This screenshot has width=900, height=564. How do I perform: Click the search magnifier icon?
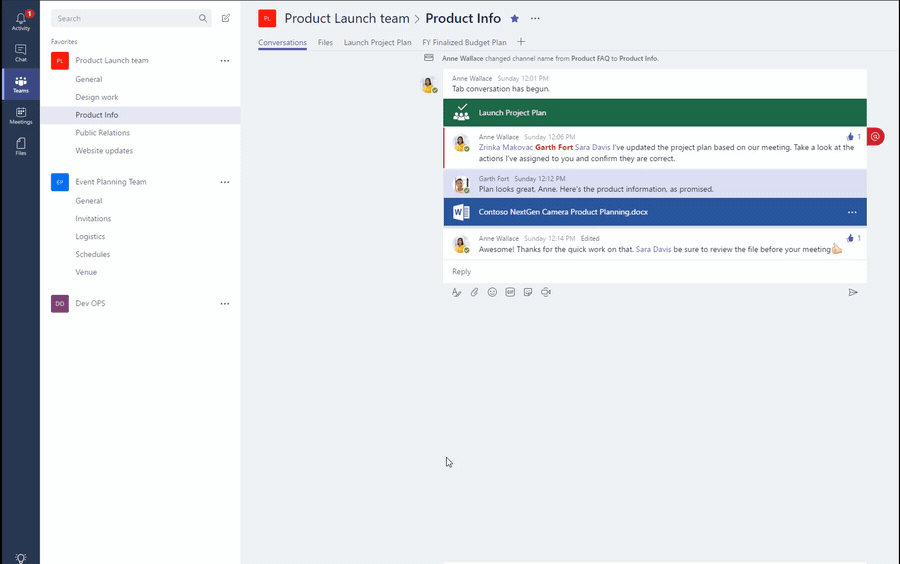coord(203,18)
